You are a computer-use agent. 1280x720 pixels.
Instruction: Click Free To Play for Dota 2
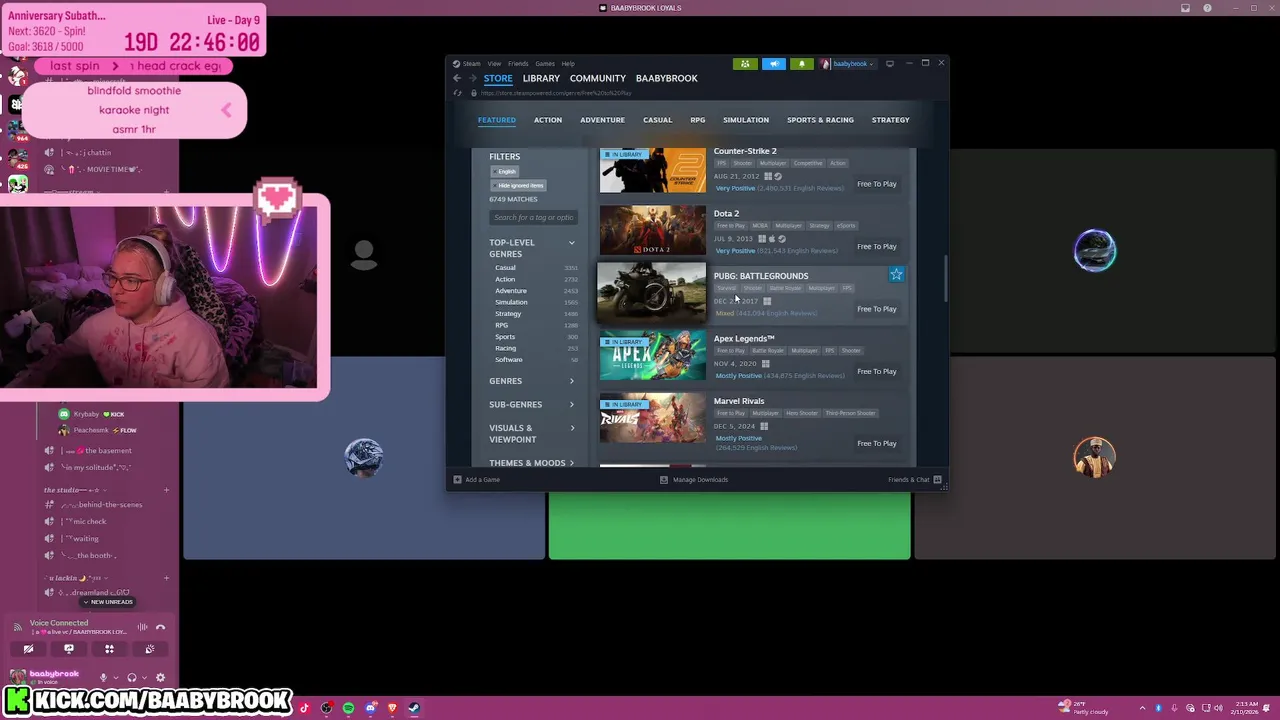(877, 246)
